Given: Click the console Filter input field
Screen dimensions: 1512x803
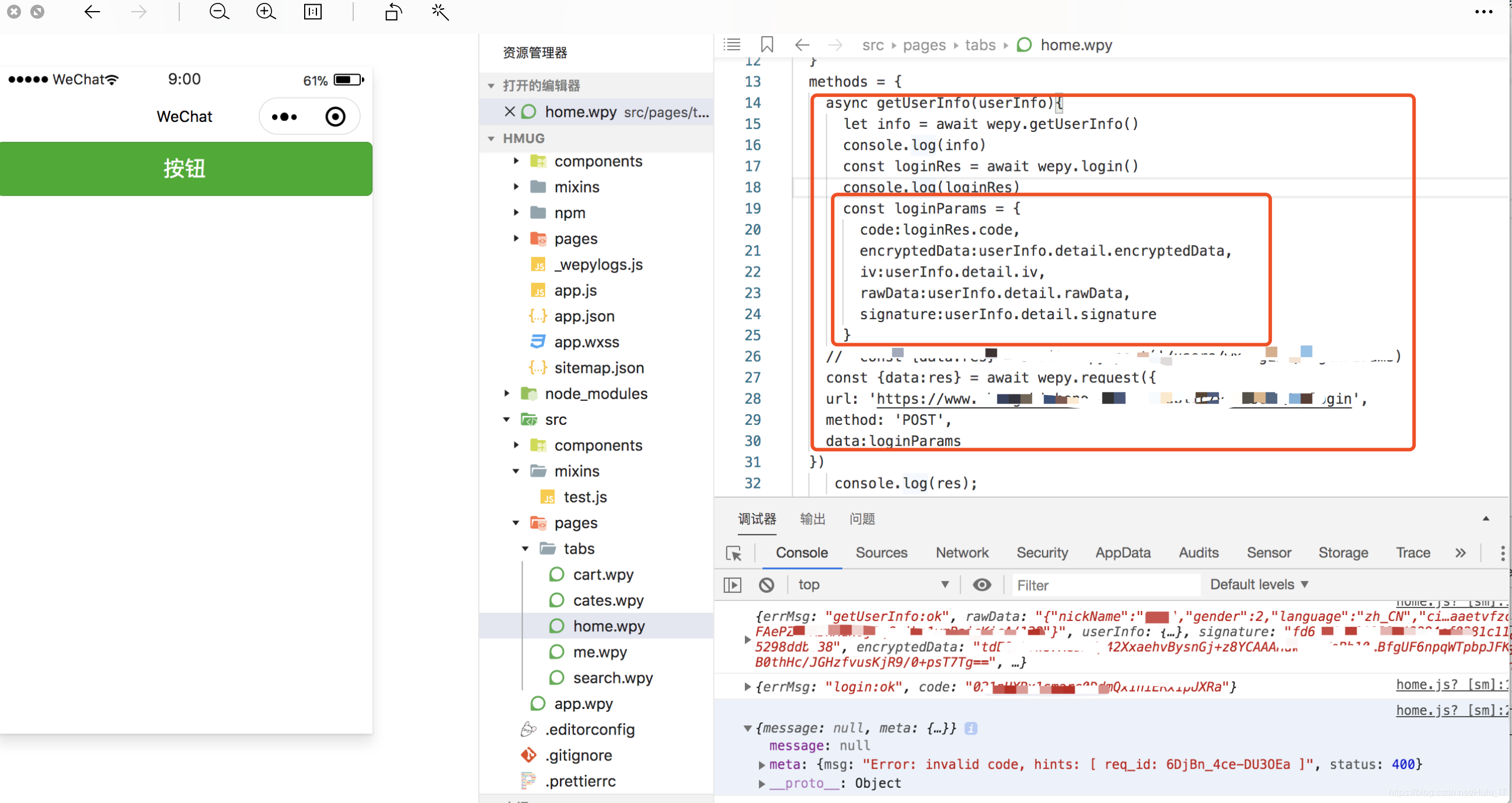Looking at the screenshot, I should point(1103,585).
